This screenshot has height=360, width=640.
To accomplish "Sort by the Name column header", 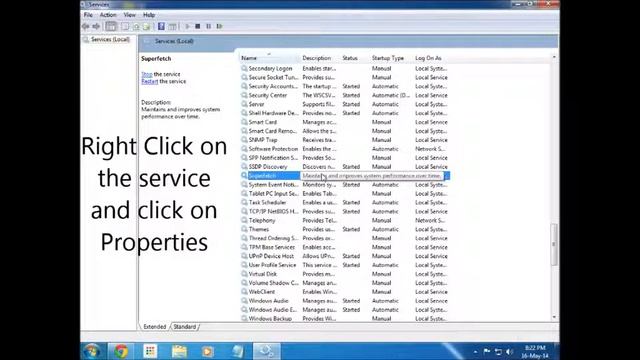I will tap(269, 58).
